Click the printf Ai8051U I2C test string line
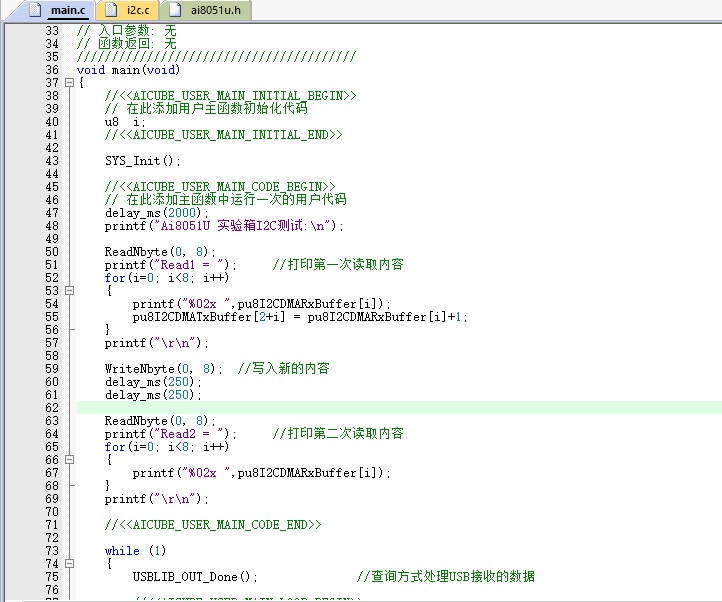 [x=224, y=226]
